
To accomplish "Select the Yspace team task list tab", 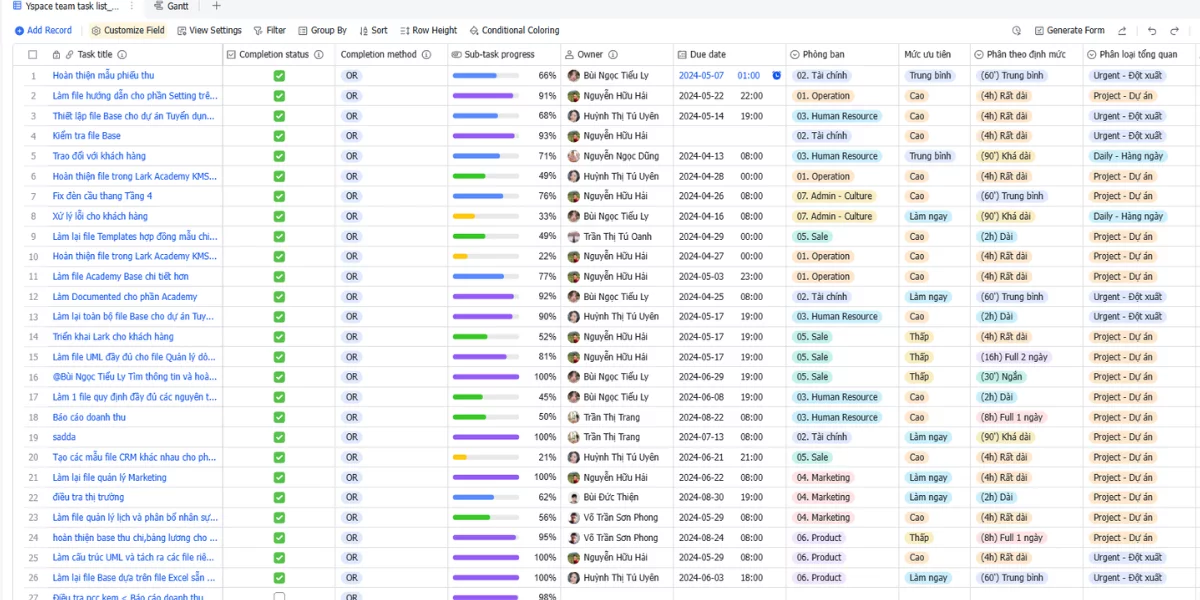I will 65,6.
